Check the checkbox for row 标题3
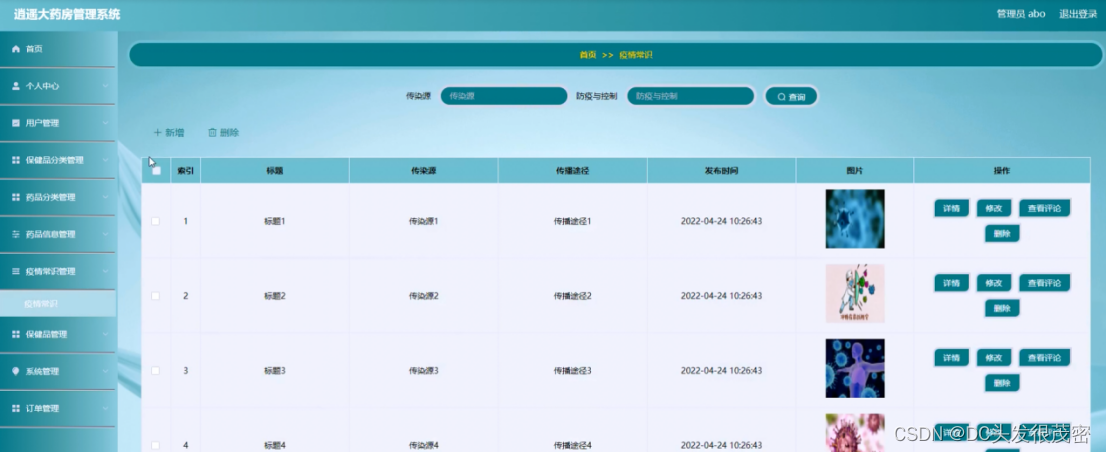Viewport: 1106px width, 453px height. coord(156,370)
